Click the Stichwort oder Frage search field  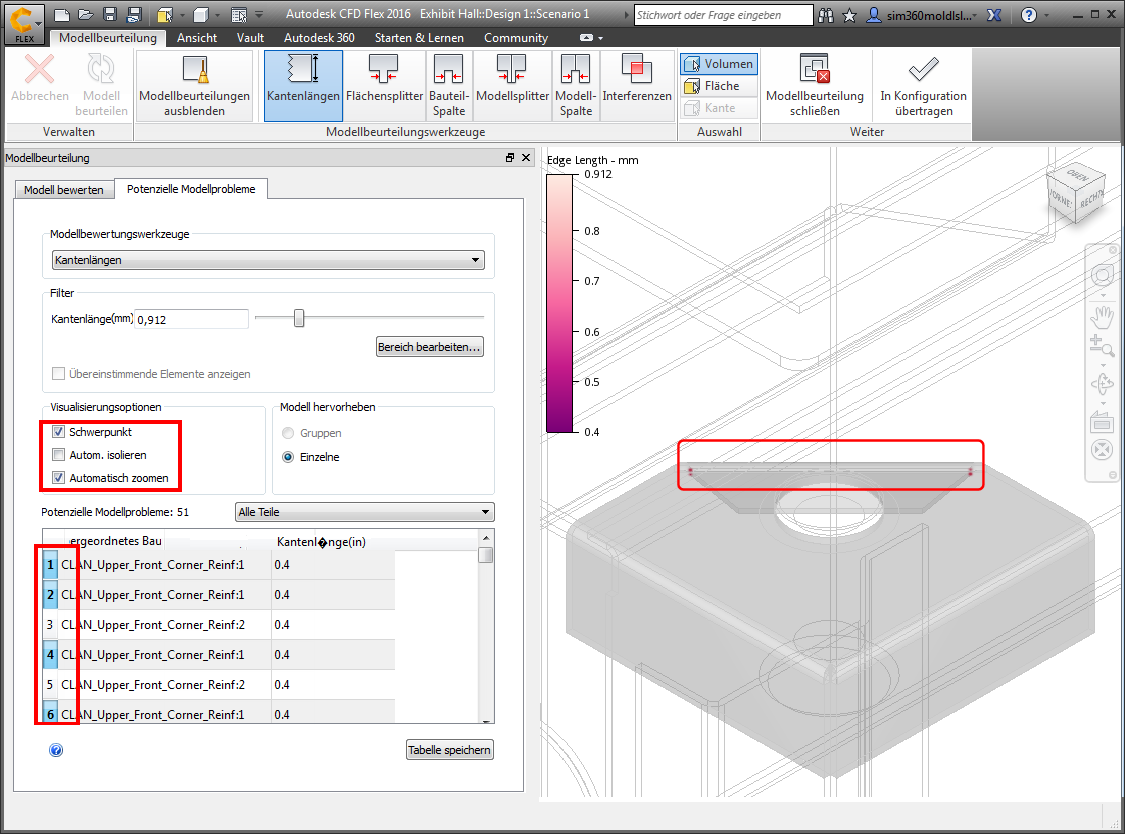click(724, 15)
